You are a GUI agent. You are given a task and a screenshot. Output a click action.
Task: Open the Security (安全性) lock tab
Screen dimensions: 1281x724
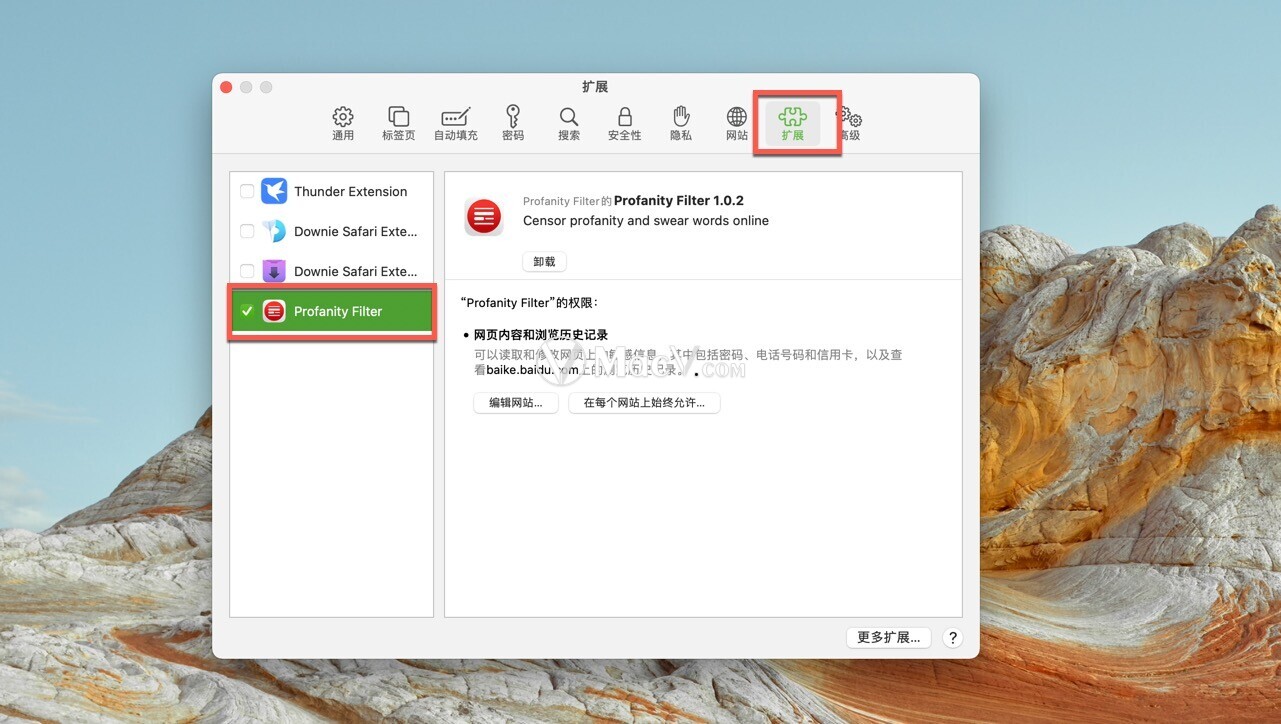pos(625,124)
